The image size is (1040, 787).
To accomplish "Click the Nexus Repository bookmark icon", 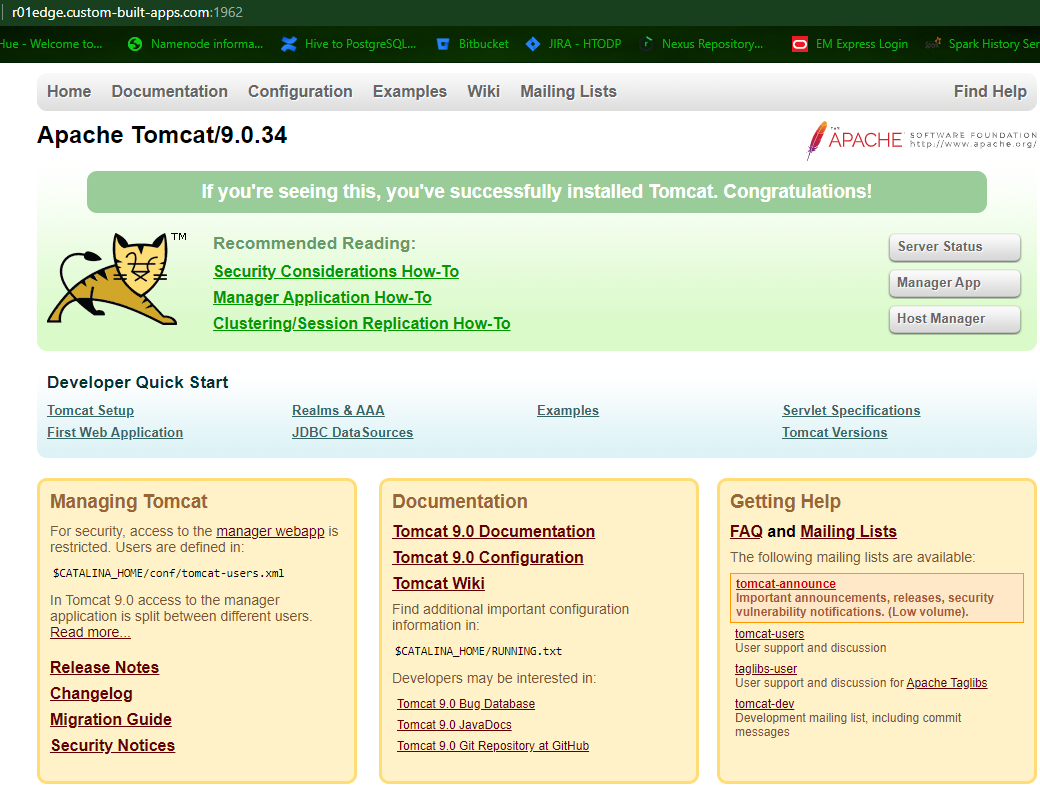I will coord(646,44).
